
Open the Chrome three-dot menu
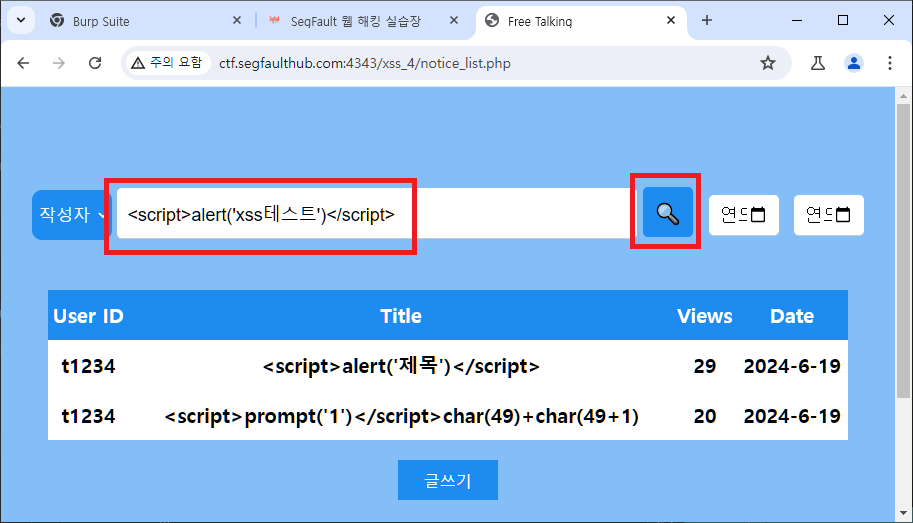[890, 63]
